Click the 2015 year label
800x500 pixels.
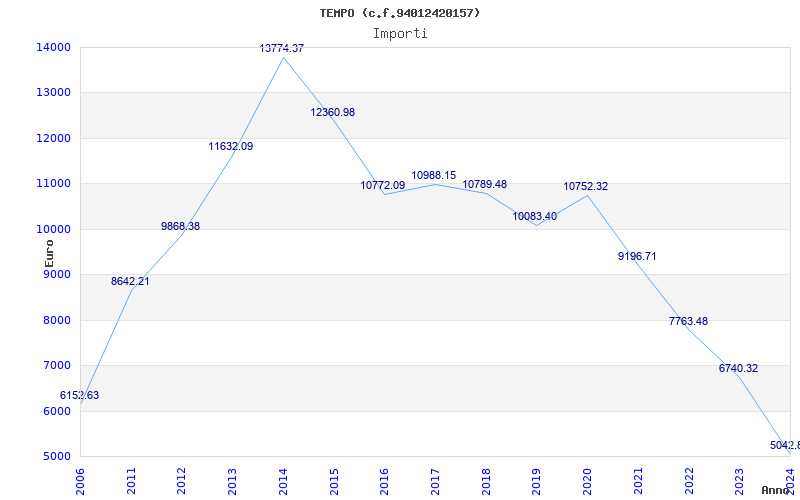coord(334,482)
